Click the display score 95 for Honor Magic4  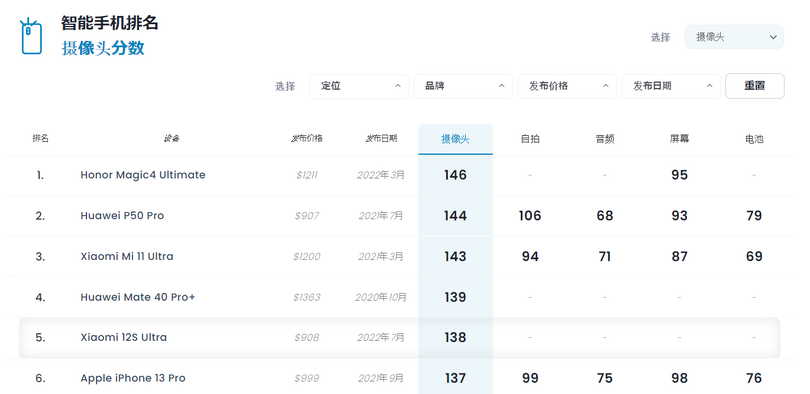pyautogui.click(x=679, y=175)
